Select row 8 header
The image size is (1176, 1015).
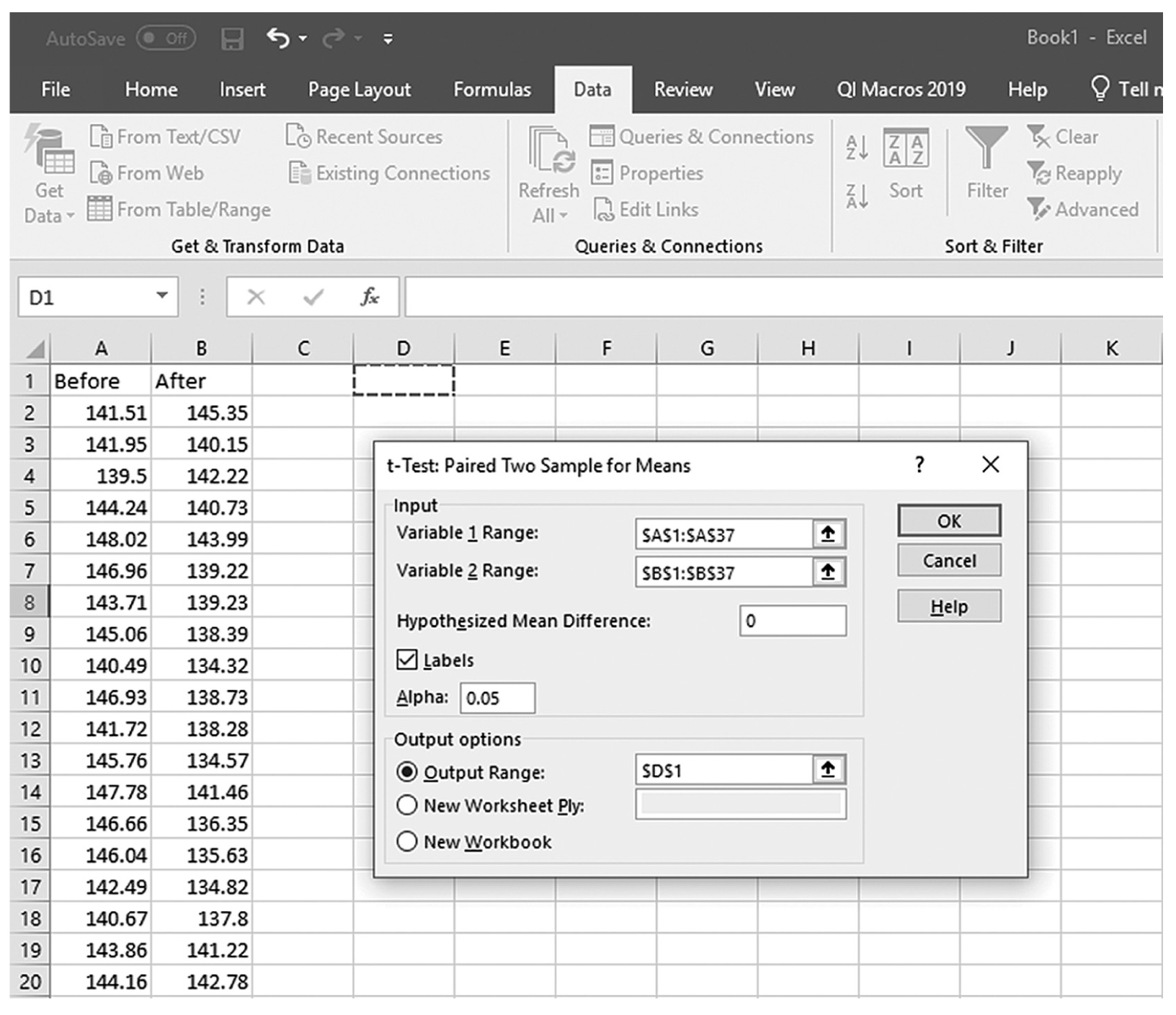pyautogui.click(x=30, y=602)
